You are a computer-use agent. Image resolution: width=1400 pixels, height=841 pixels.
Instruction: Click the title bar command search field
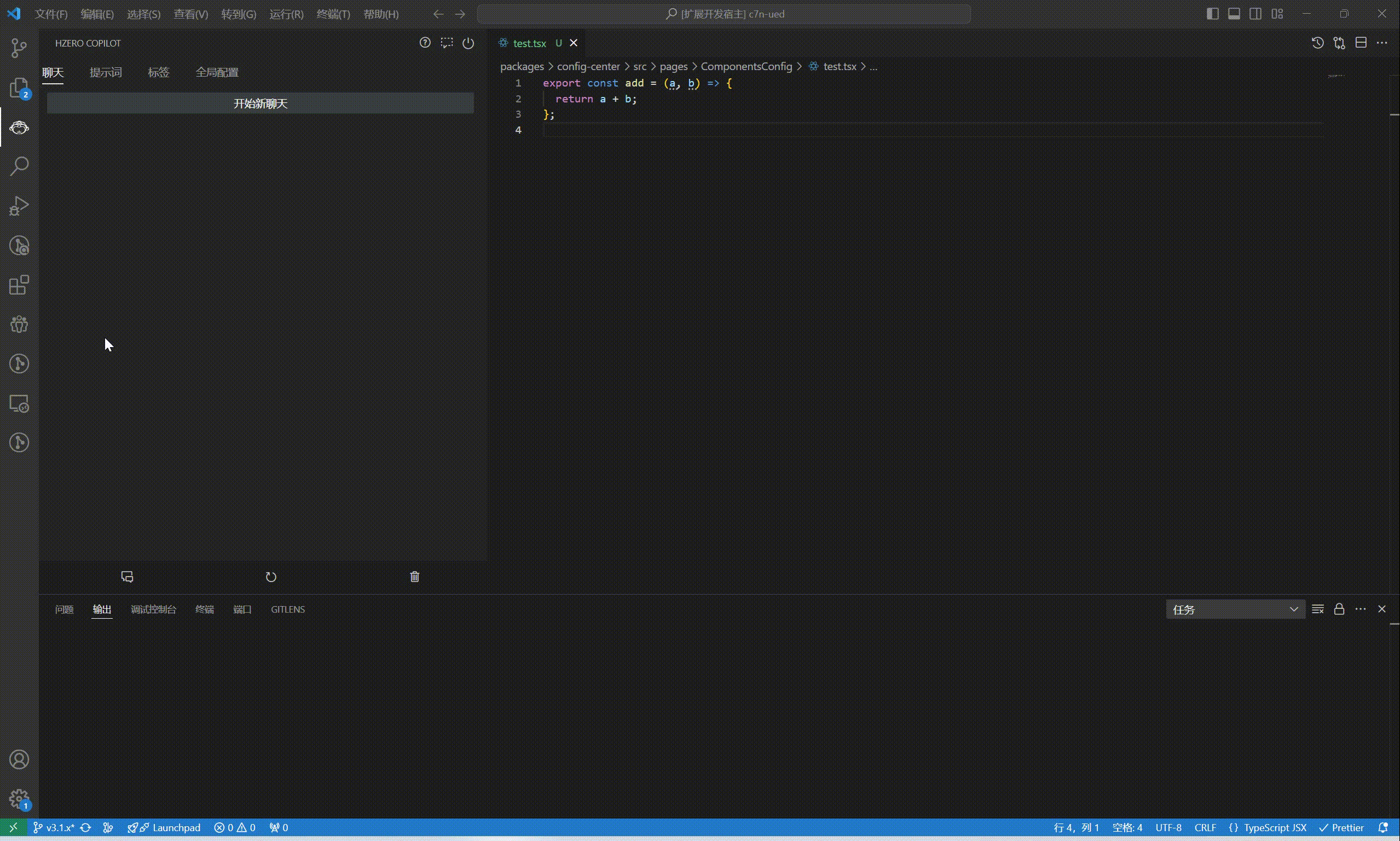coord(724,14)
